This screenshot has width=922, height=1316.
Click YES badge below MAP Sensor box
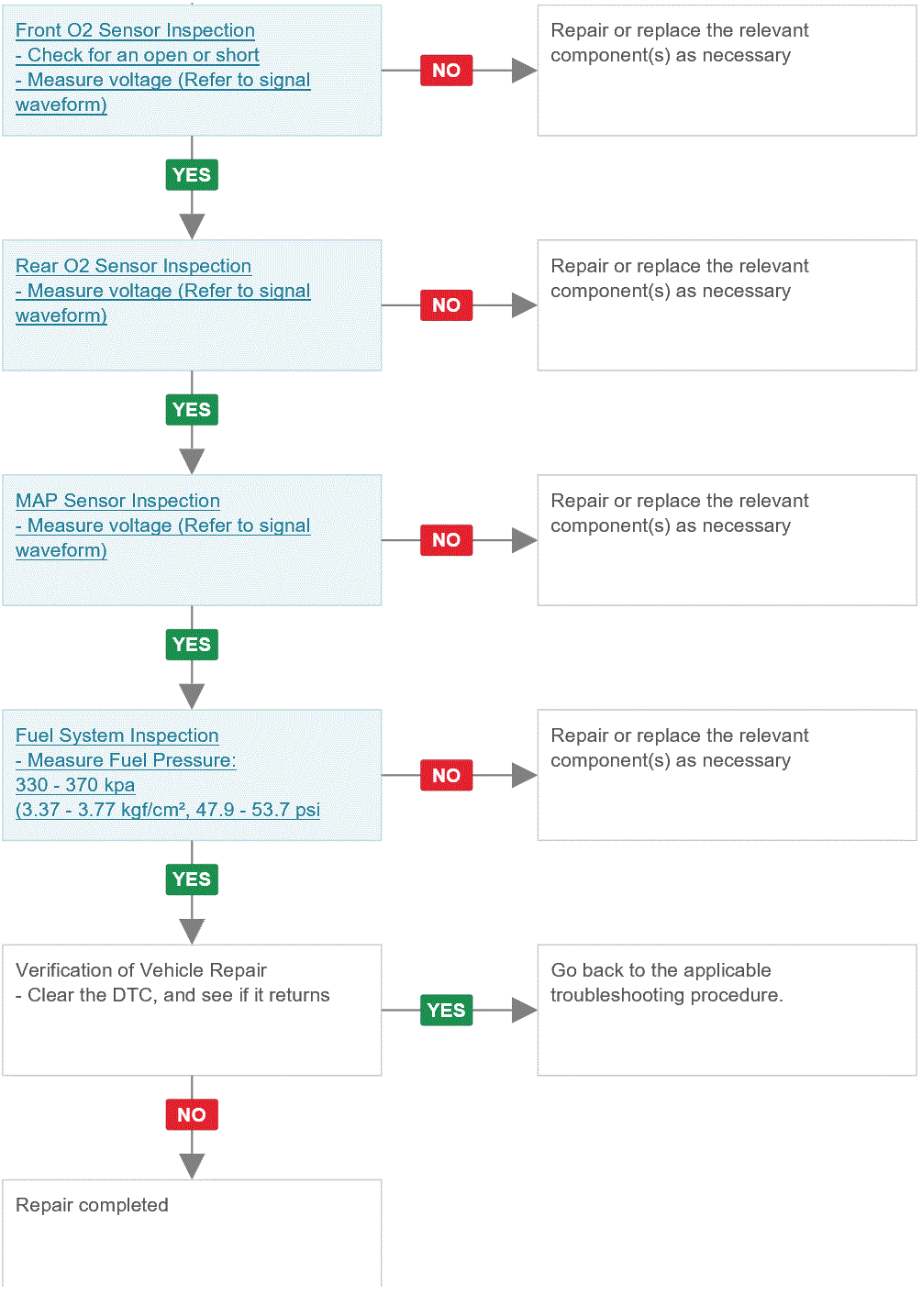pos(192,644)
